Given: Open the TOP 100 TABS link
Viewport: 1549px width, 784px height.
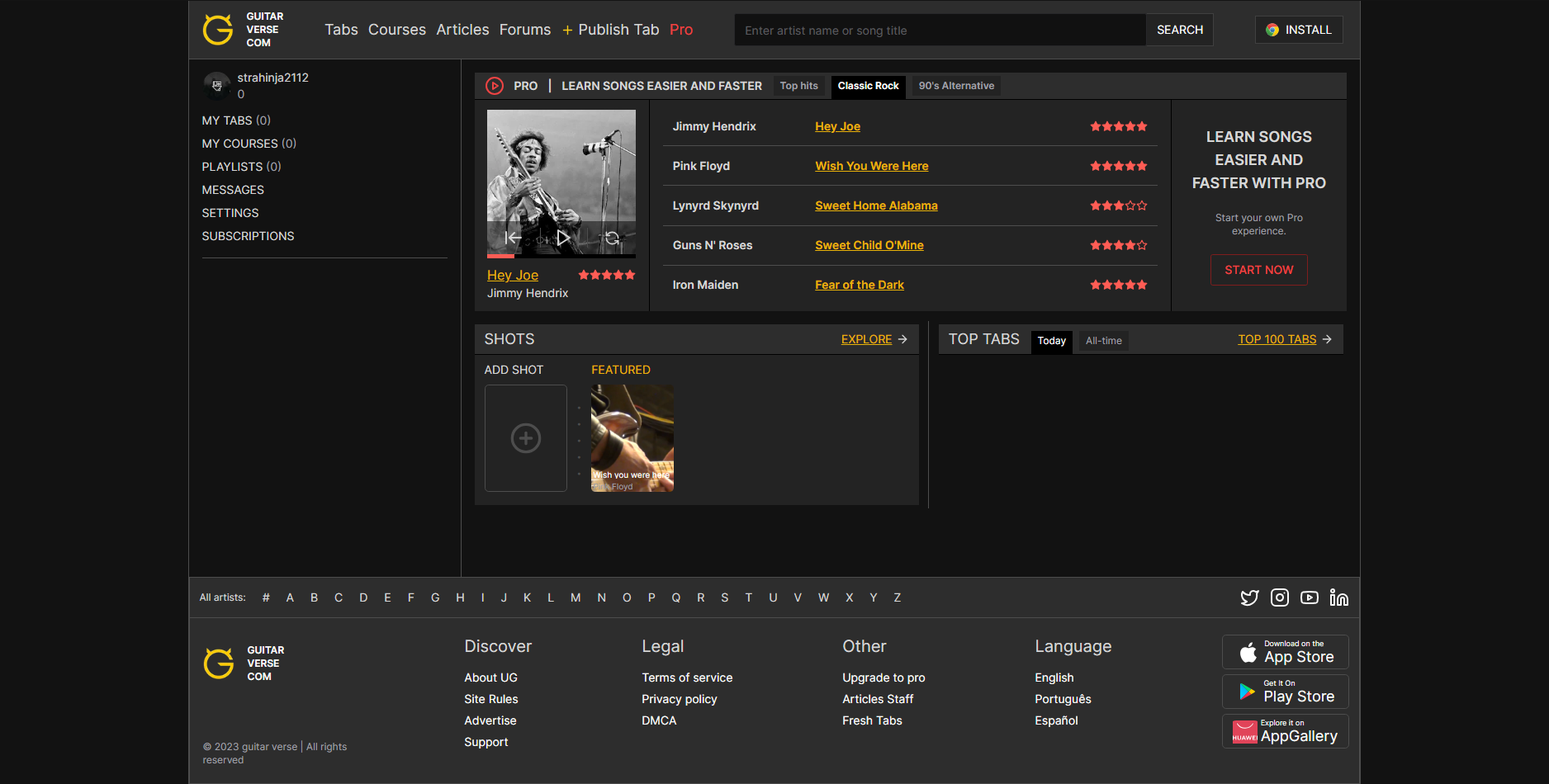Looking at the screenshot, I should click(x=1285, y=339).
